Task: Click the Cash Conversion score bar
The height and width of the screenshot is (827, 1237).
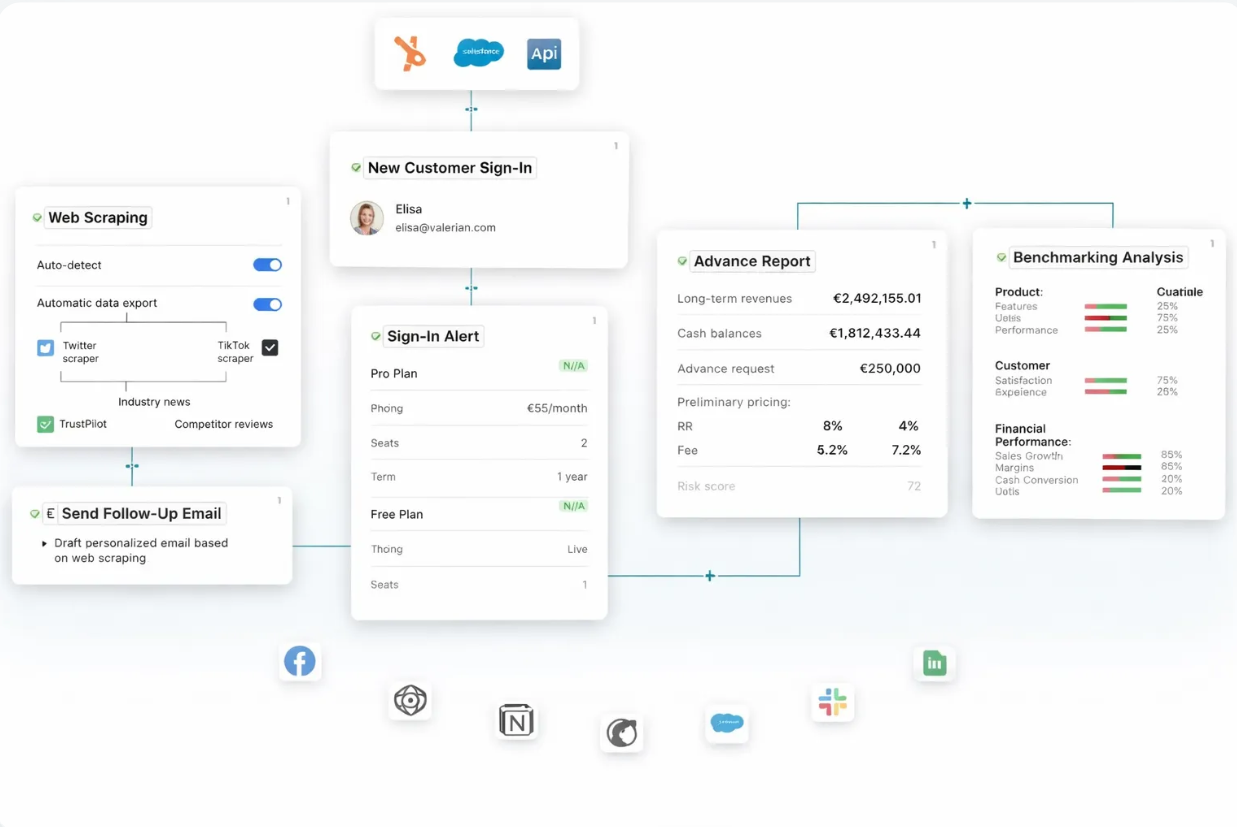Action: (x=1122, y=479)
